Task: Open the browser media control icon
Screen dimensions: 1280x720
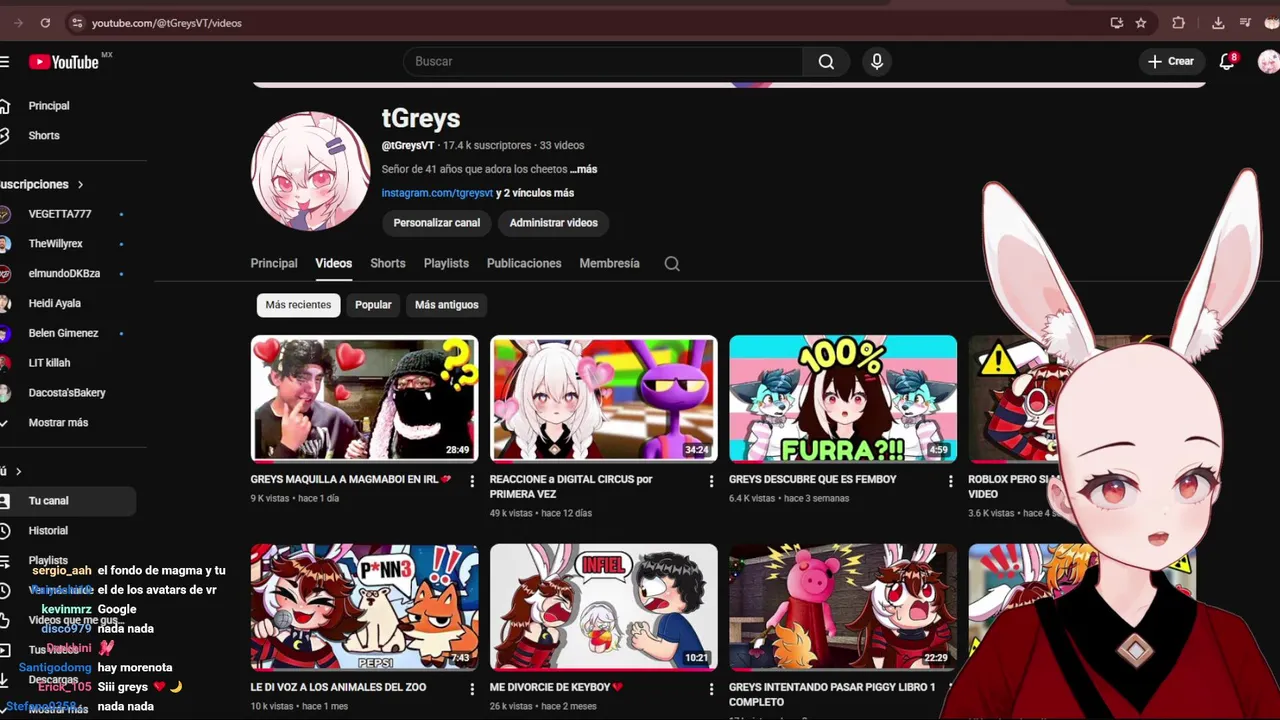Action: click(x=1245, y=23)
